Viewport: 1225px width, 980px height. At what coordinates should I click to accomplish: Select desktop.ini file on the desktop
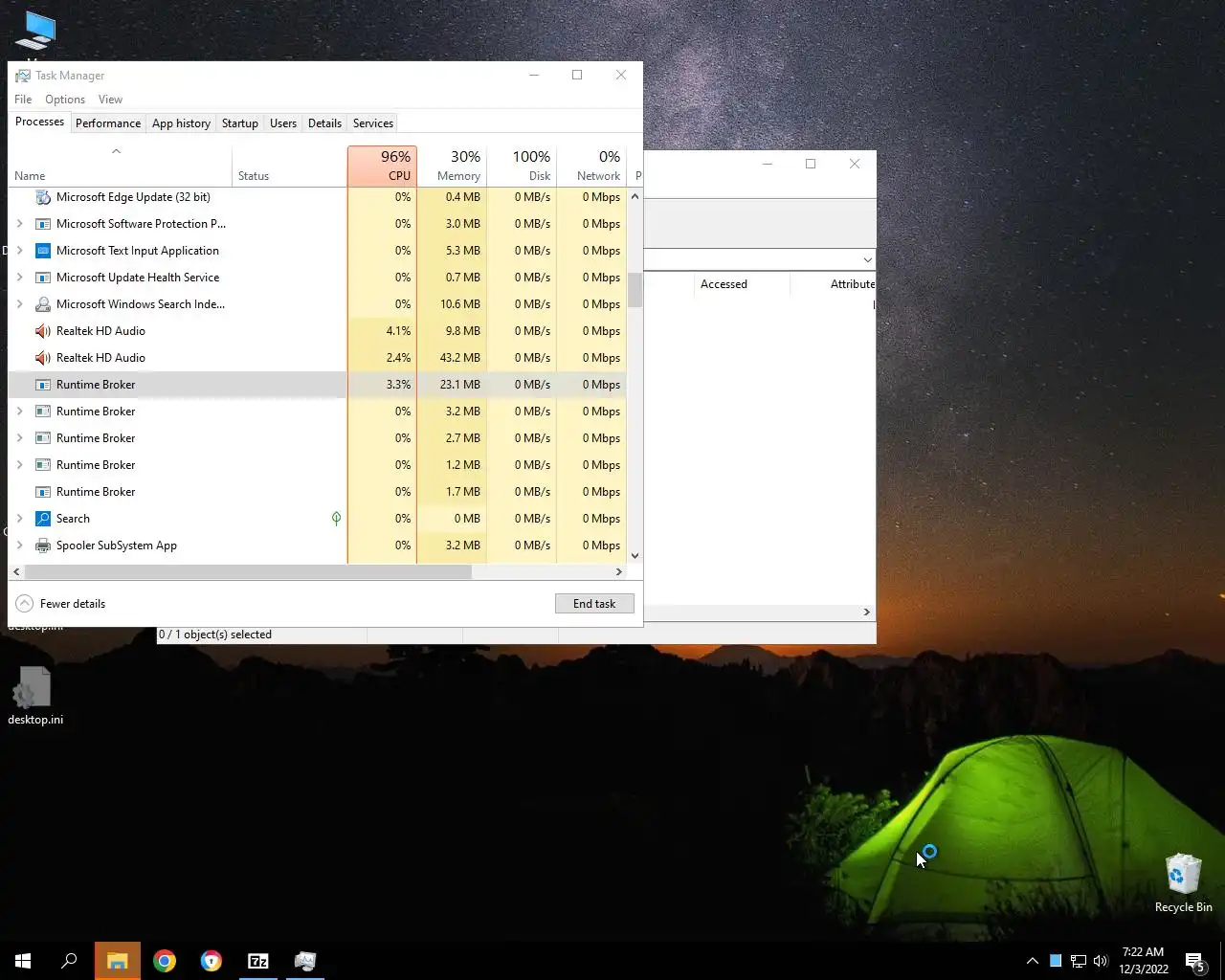35,696
